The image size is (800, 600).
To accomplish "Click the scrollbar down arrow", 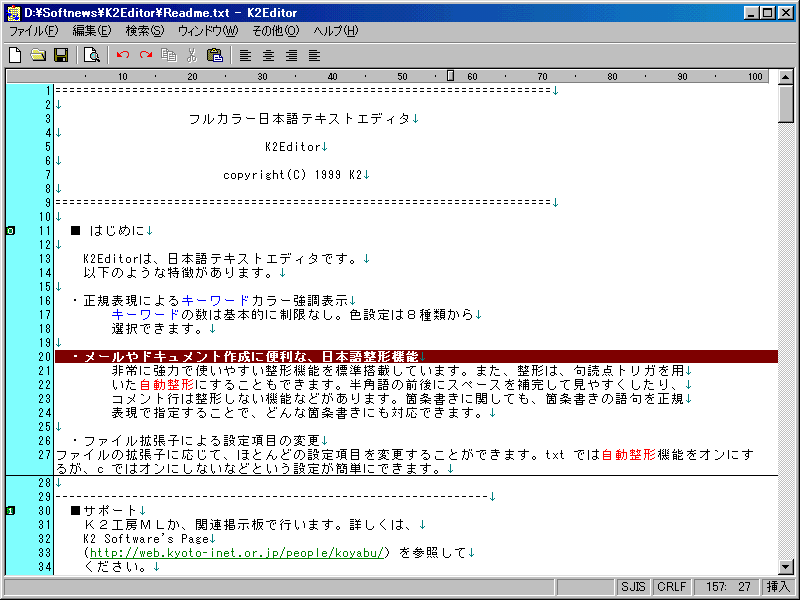I will pyautogui.click(x=786, y=566).
